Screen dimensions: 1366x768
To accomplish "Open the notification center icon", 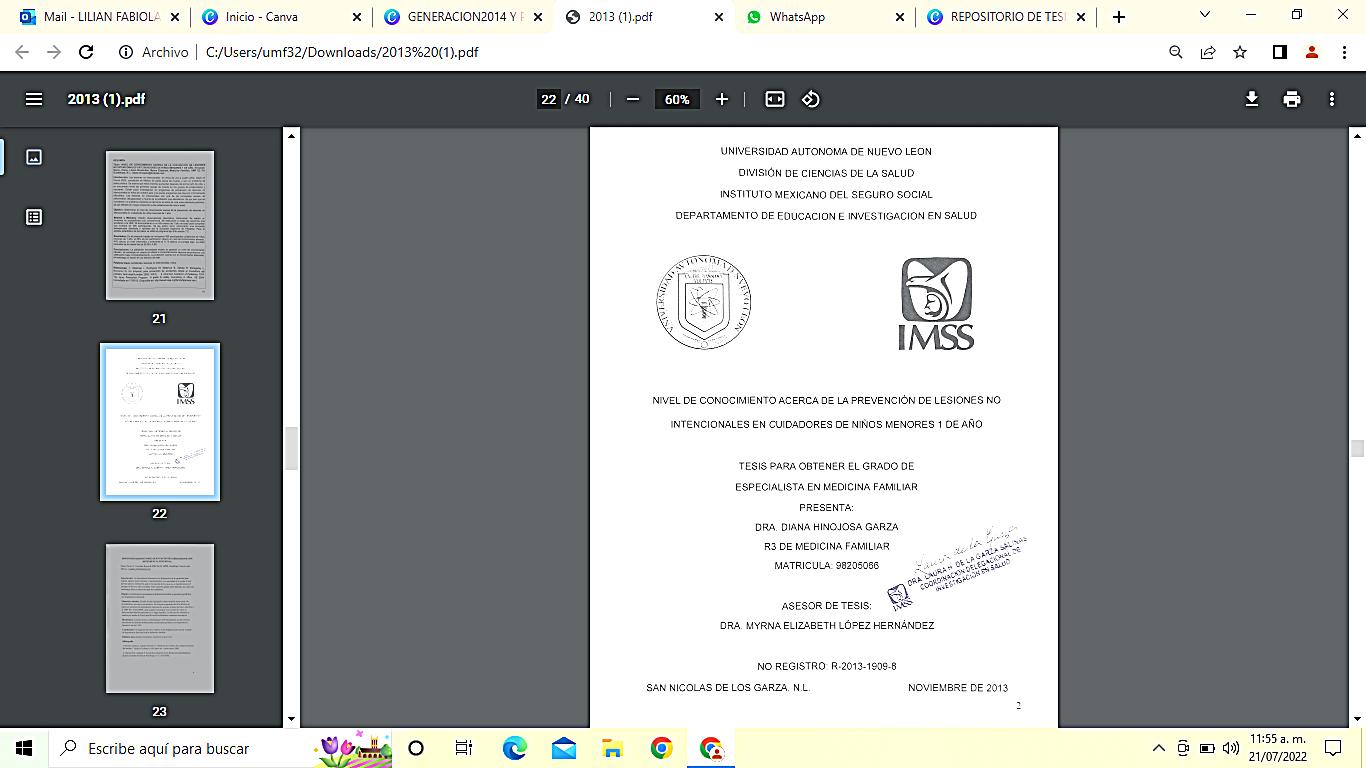I will click(x=1333, y=748).
